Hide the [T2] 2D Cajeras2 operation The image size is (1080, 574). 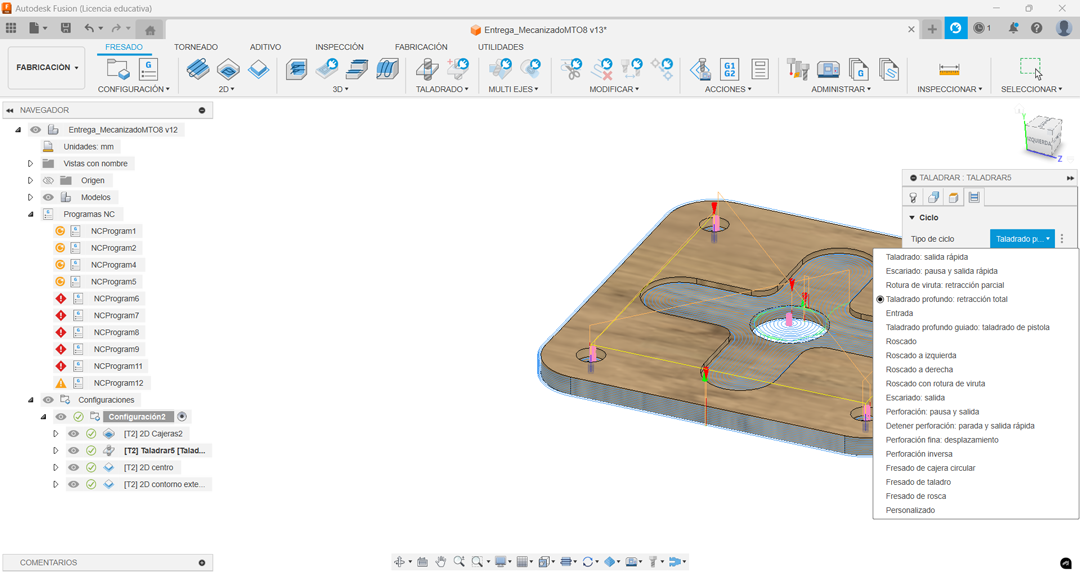pos(74,433)
